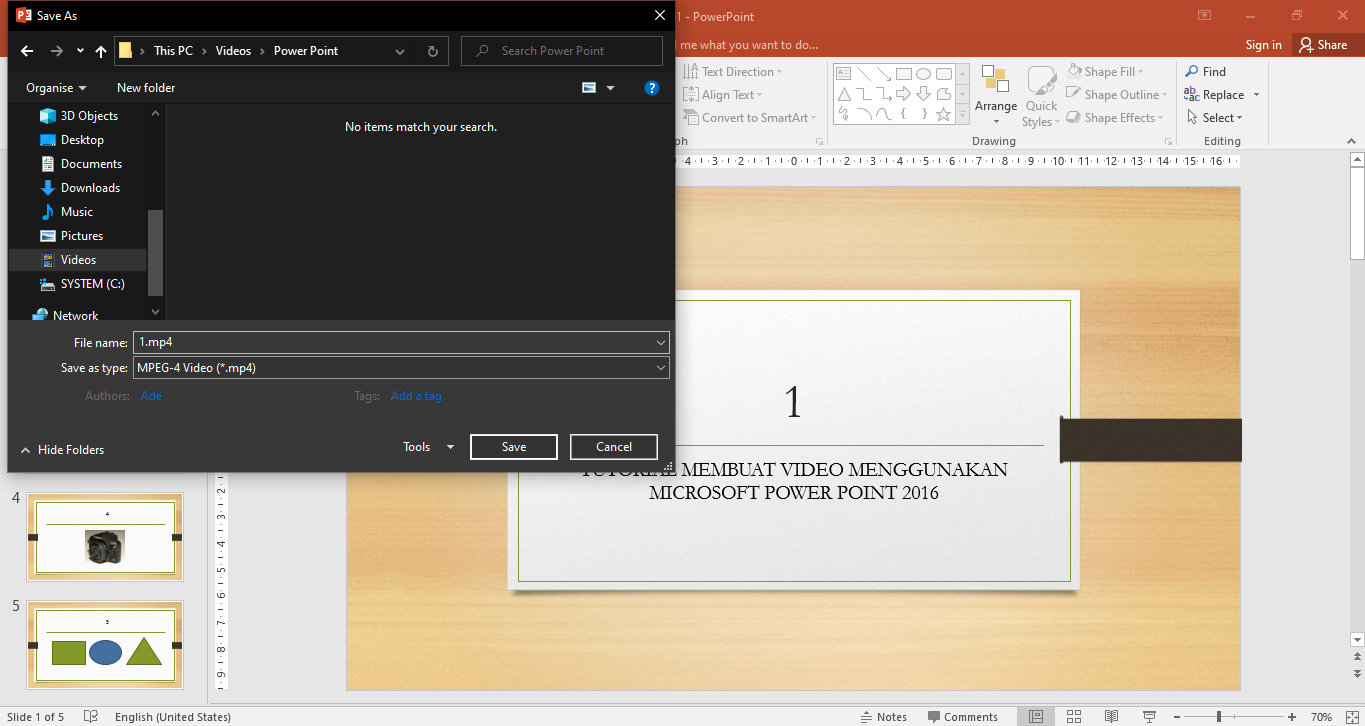Refresh the Power Point folder view

(x=432, y=51)
